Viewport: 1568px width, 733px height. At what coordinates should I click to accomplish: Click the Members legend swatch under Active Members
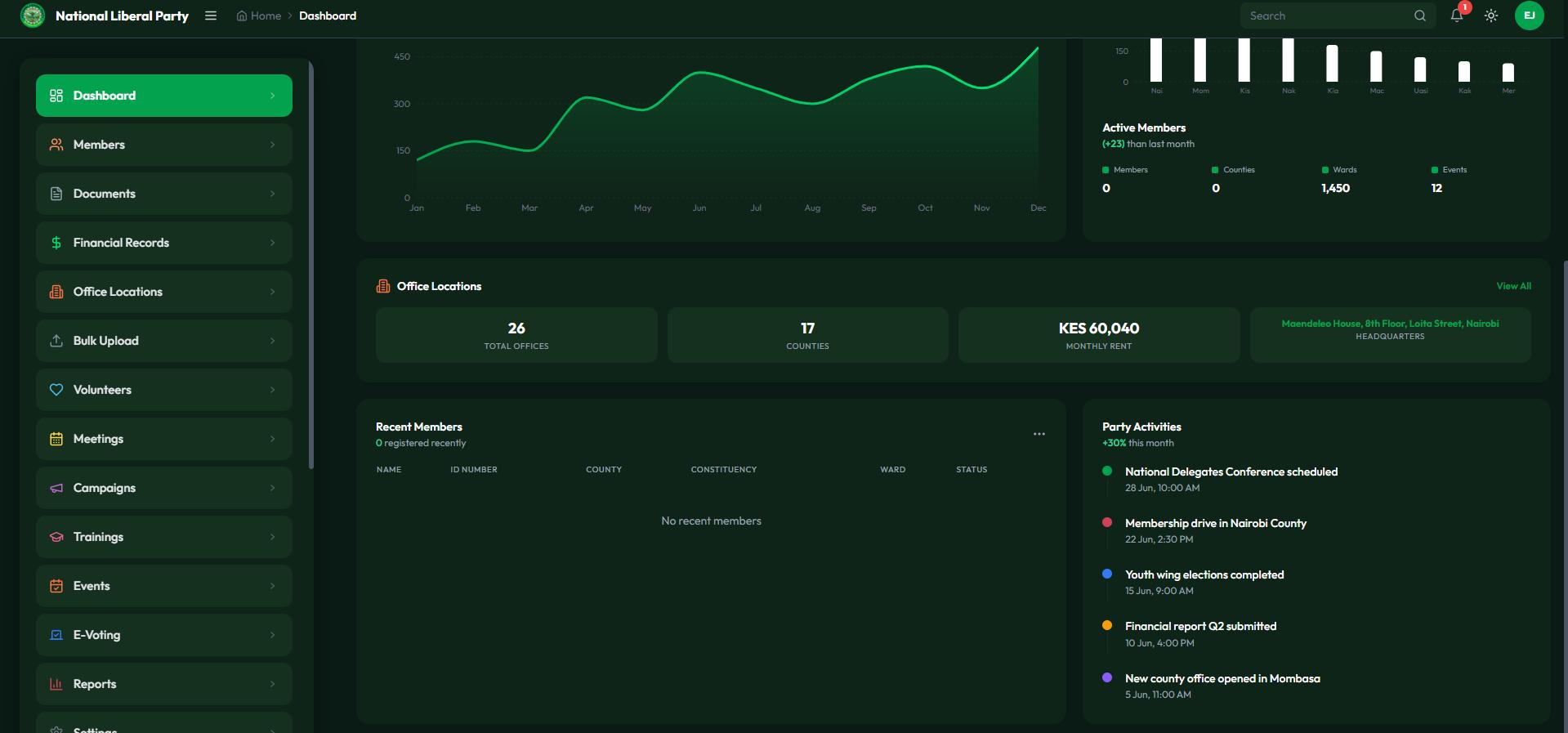[1106, 170]
